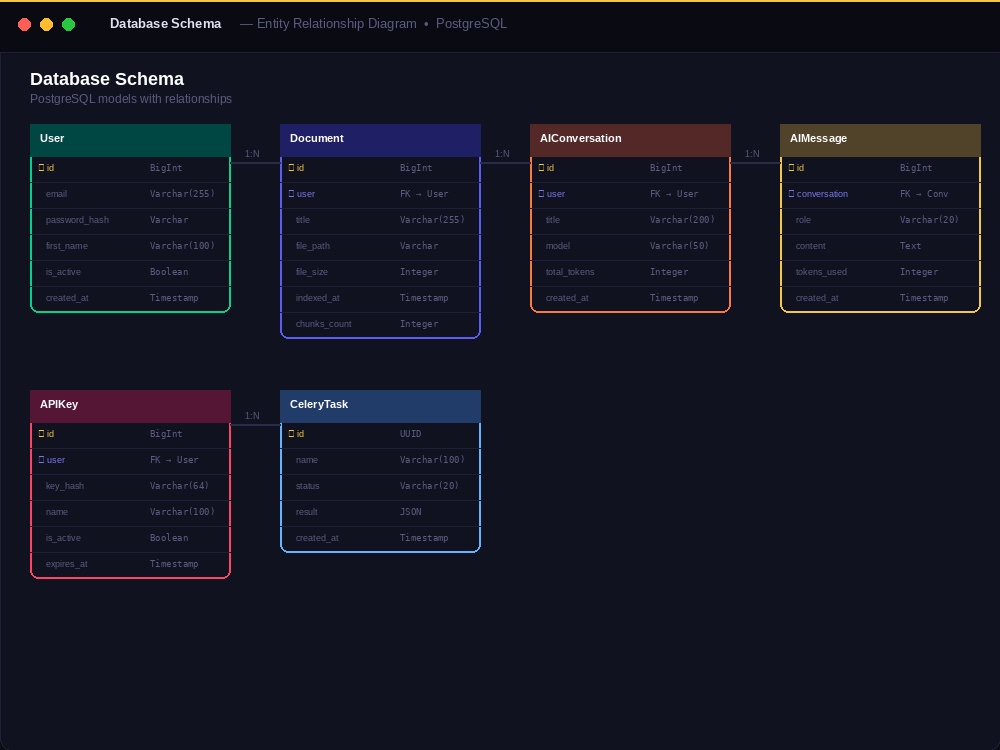Click the chunks_count field in Document table

[x=380, y=325]
